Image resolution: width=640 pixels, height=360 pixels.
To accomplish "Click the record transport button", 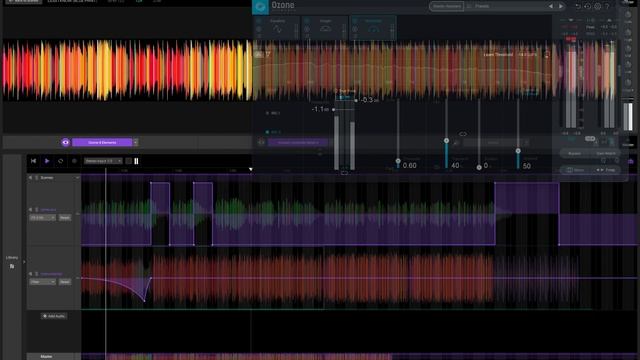I will tap(74, 161).
